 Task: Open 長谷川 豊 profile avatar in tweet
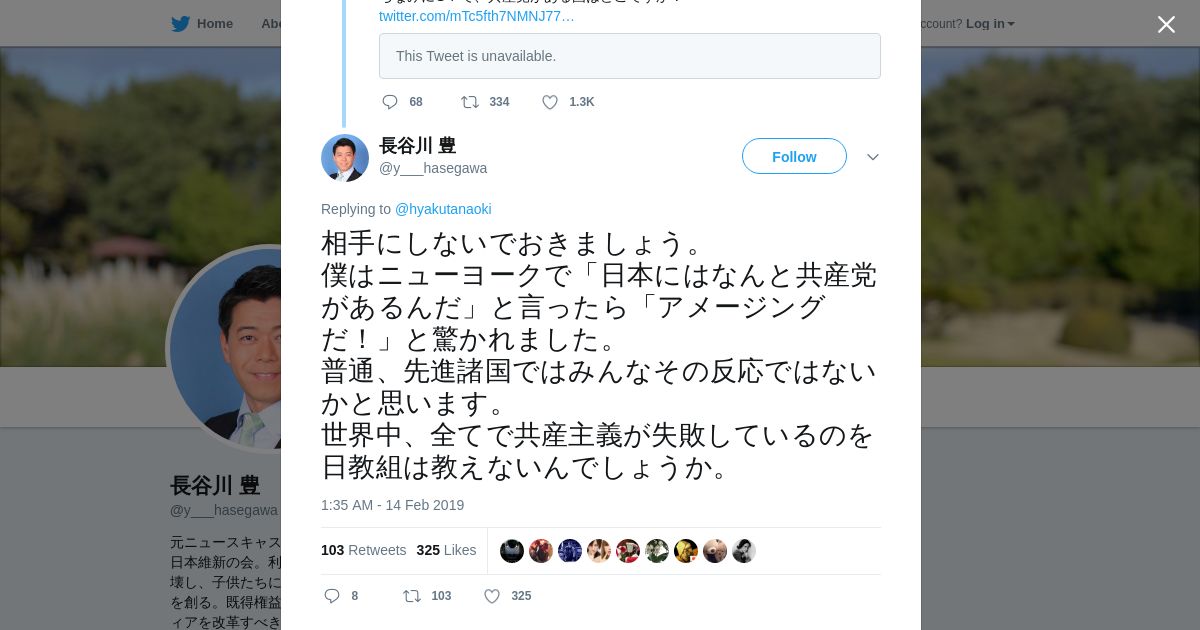345,158
